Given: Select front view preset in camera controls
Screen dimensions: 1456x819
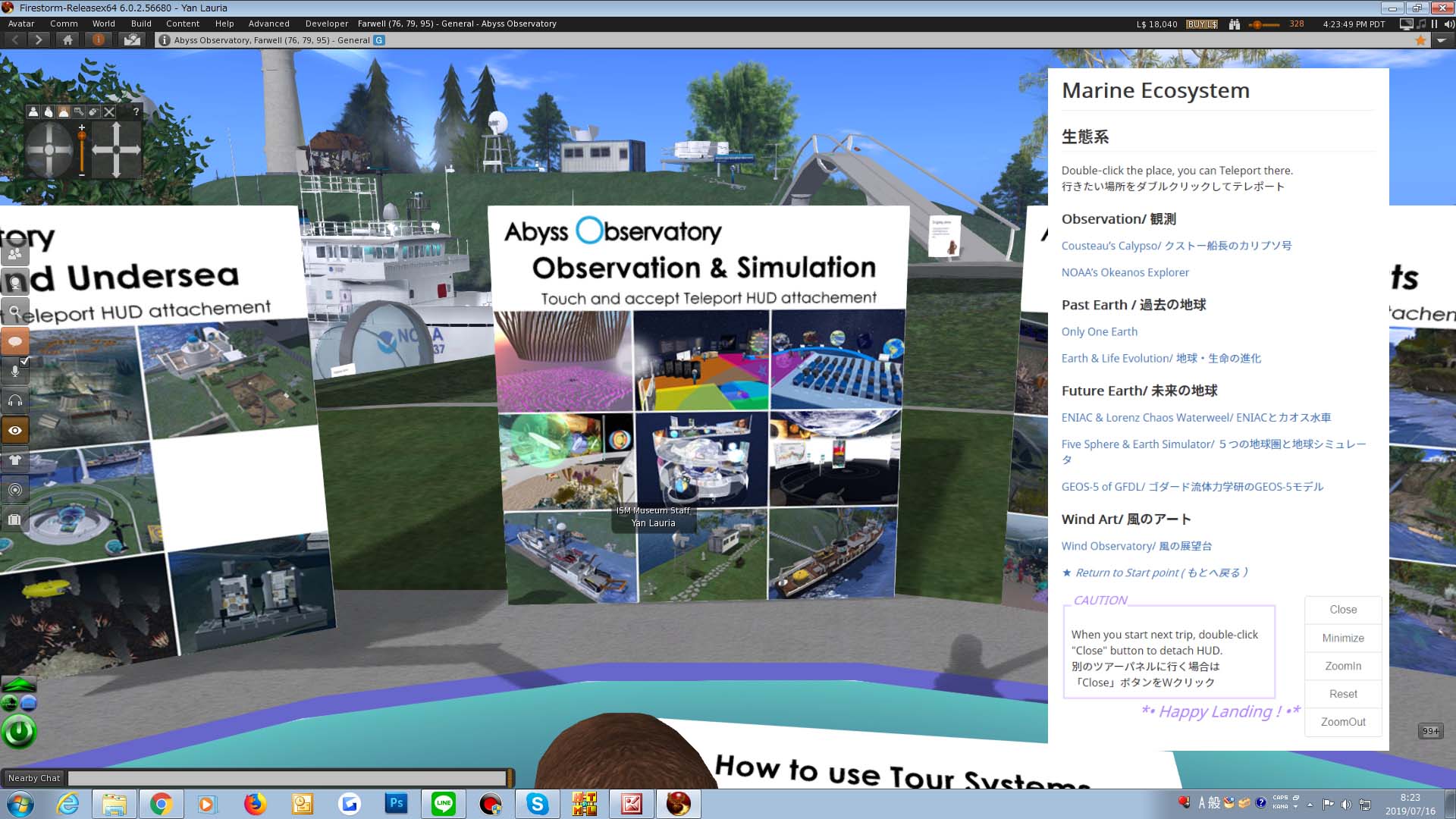Looking at the screenshot, I should pos(33,111).
